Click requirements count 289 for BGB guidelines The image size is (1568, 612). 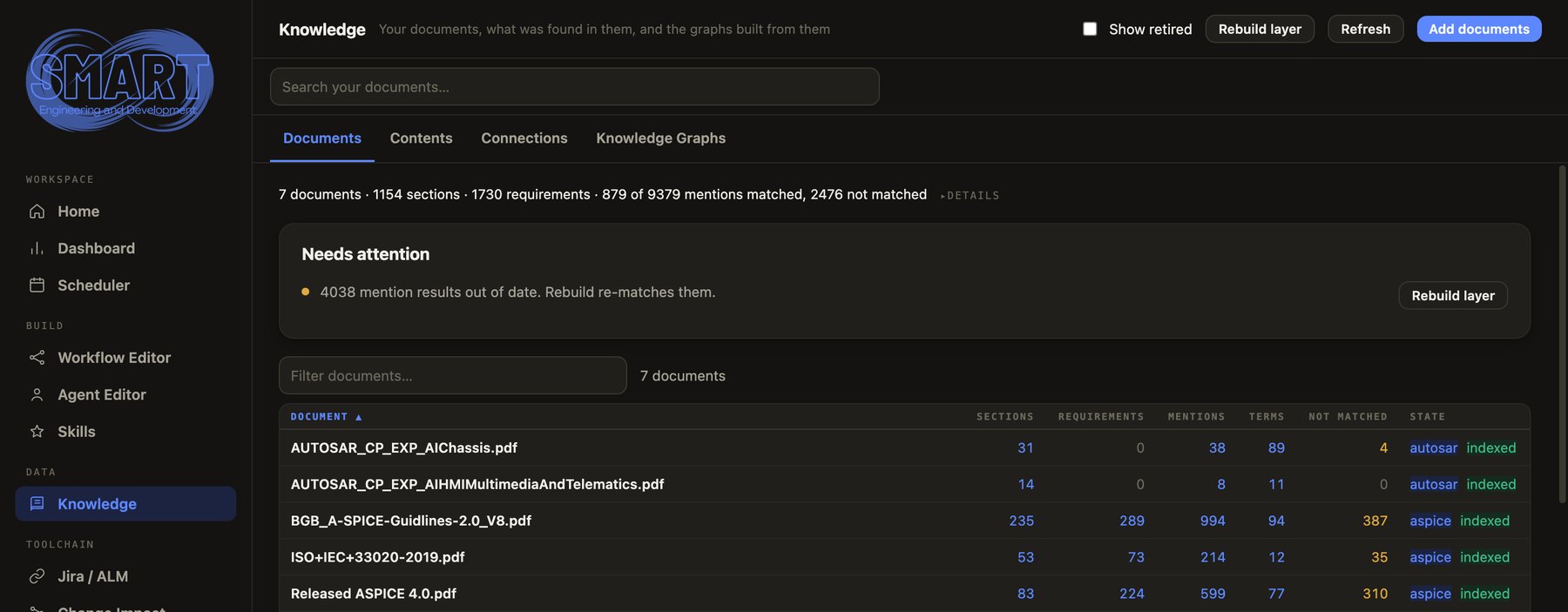coord(1132,521)
